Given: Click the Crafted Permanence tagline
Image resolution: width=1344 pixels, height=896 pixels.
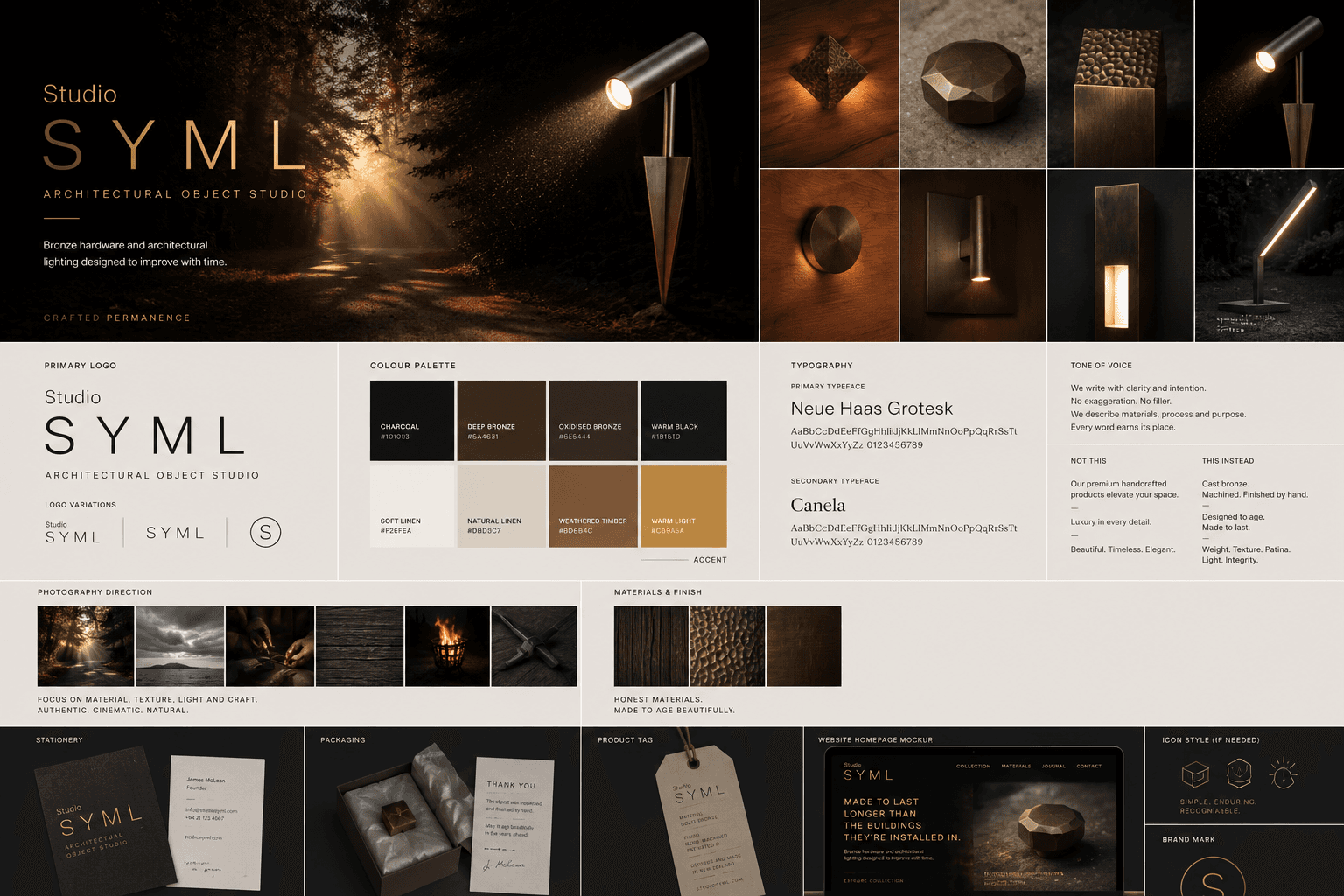Looking at the screenshot, I should click(117, 318).
